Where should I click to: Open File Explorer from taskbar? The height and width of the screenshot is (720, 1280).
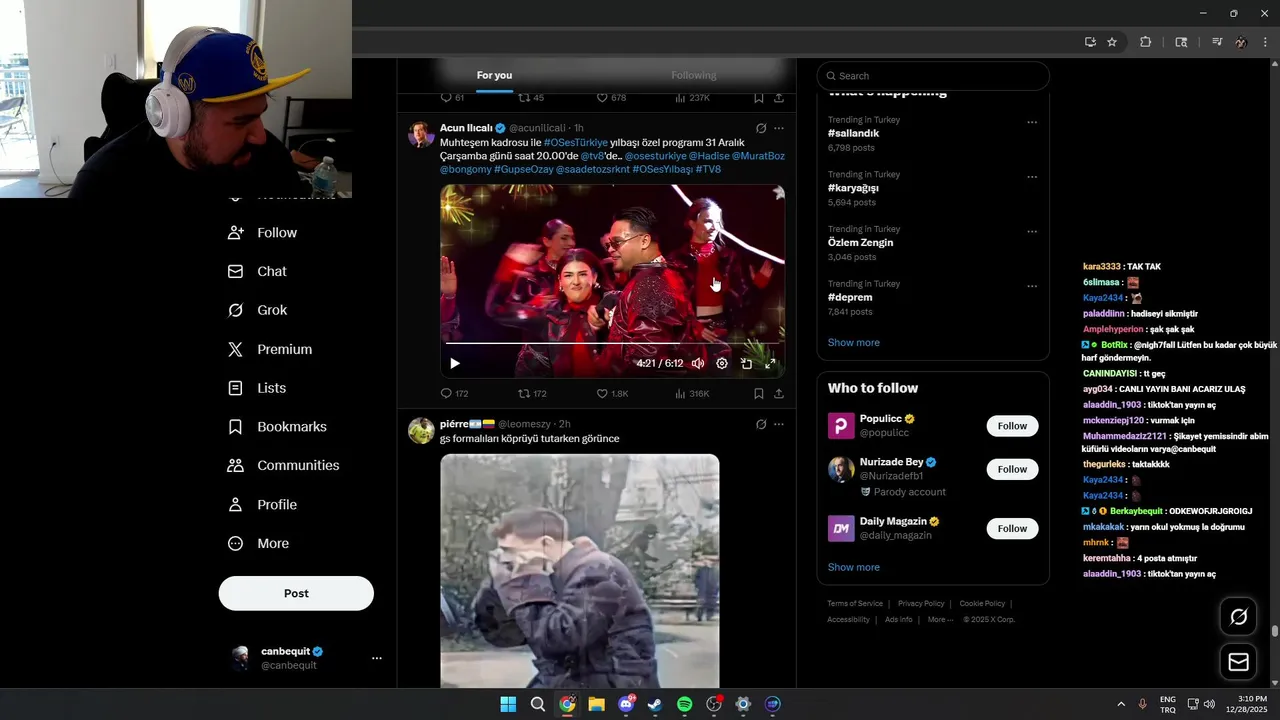point(596,704)
